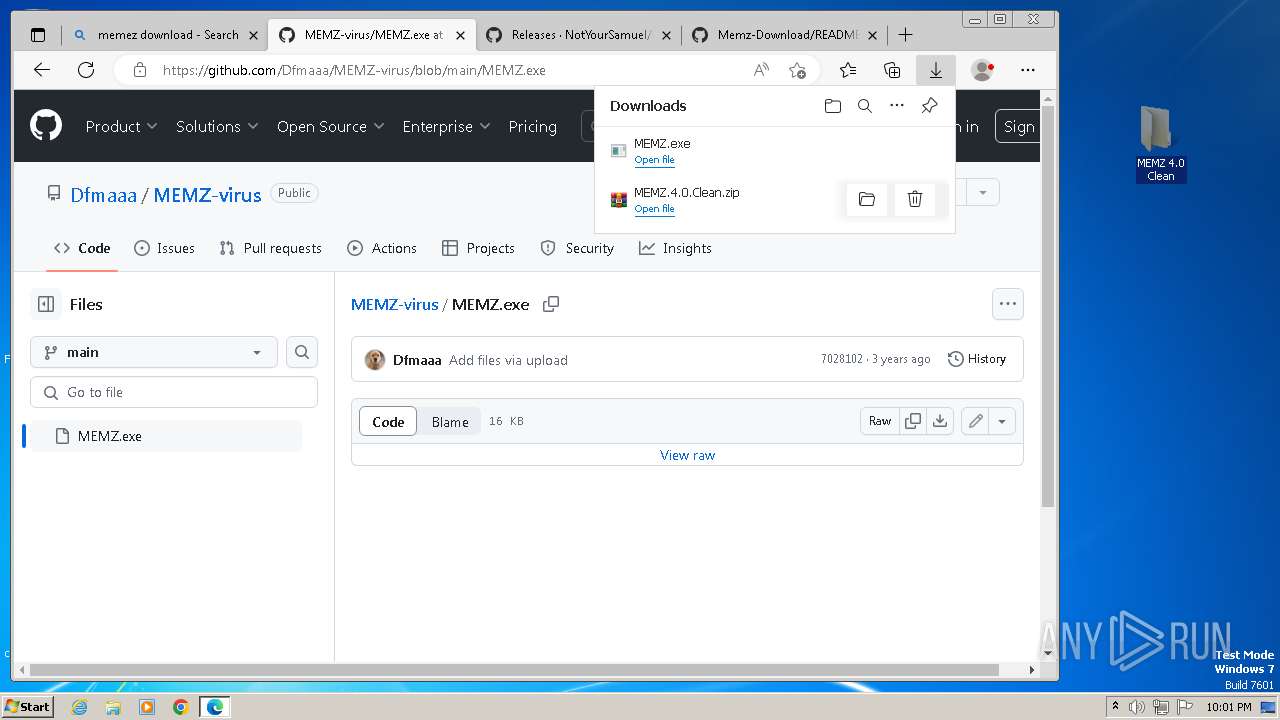This screenshot has height=720, width=1280.
Task: Open the Security tab
Action: 577,248
